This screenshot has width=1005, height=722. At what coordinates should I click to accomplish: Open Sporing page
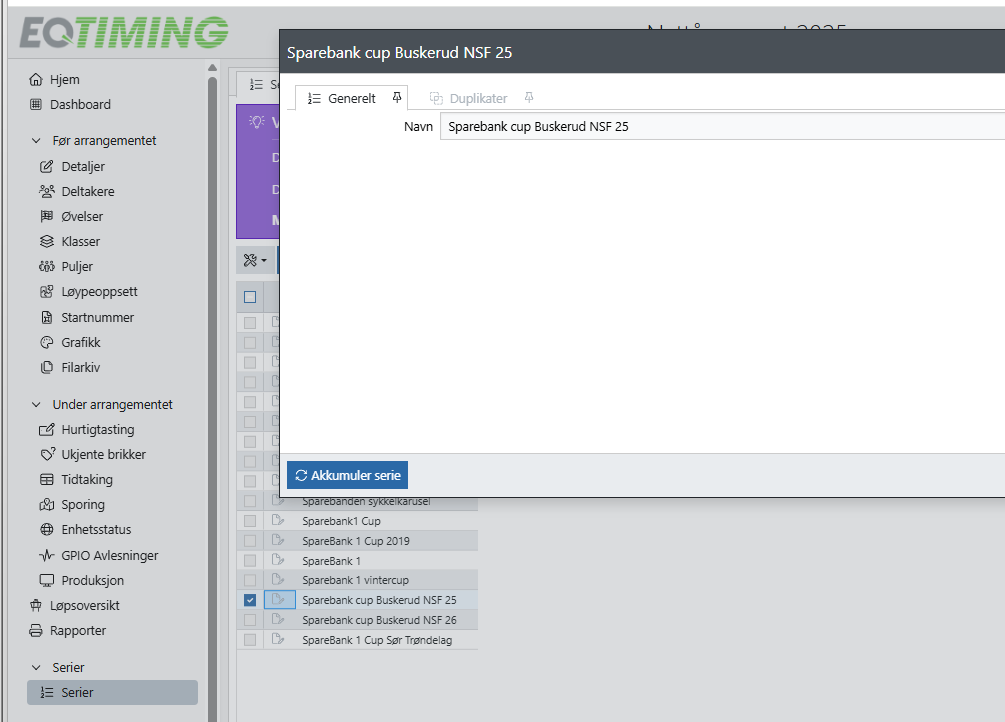click(72, 505)
